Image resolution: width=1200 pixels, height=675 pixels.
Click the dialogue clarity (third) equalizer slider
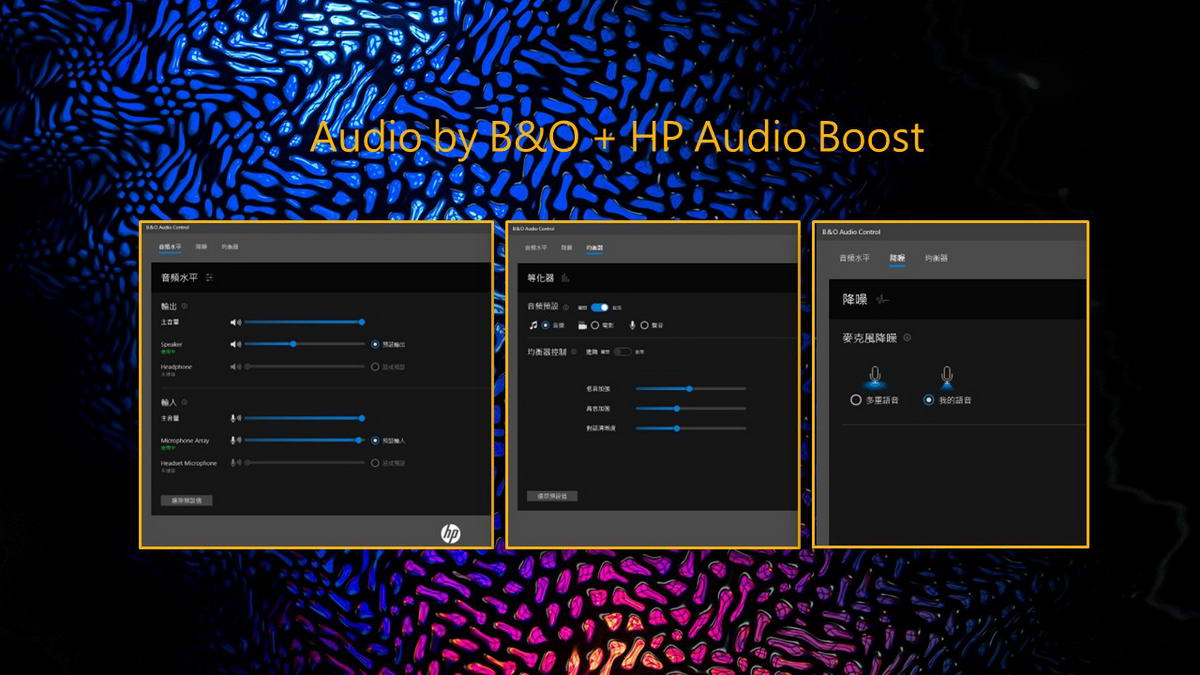(x=691, y=428)
